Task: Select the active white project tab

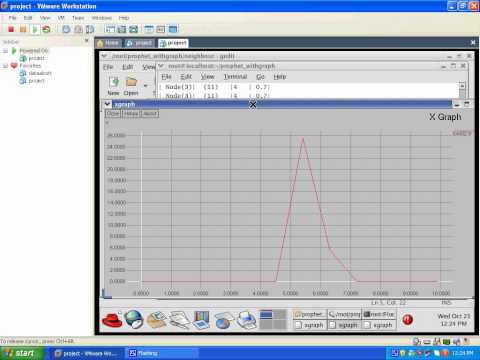Action: coord(173,43)
